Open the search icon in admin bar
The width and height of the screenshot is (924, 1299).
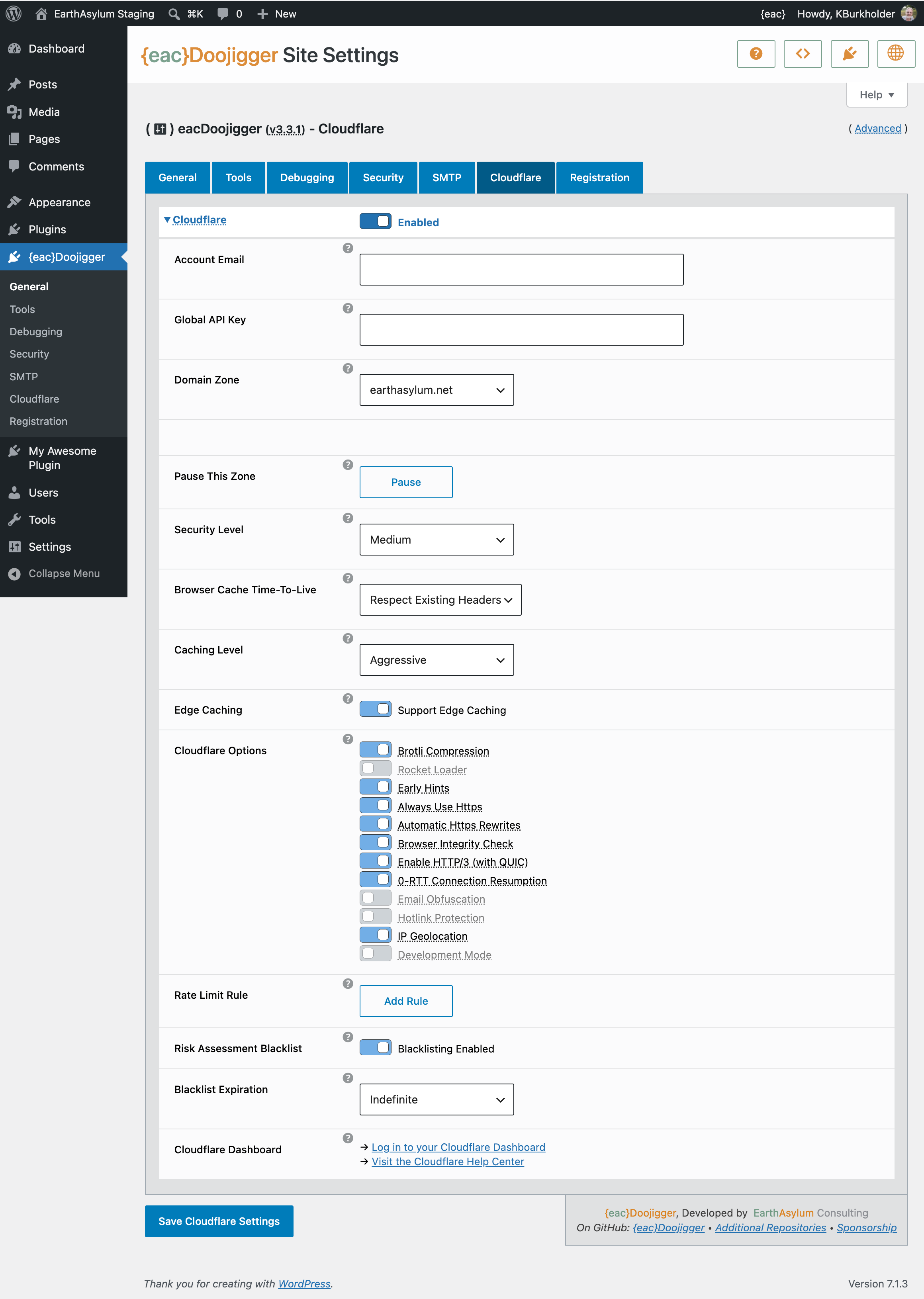click(174, 14)
